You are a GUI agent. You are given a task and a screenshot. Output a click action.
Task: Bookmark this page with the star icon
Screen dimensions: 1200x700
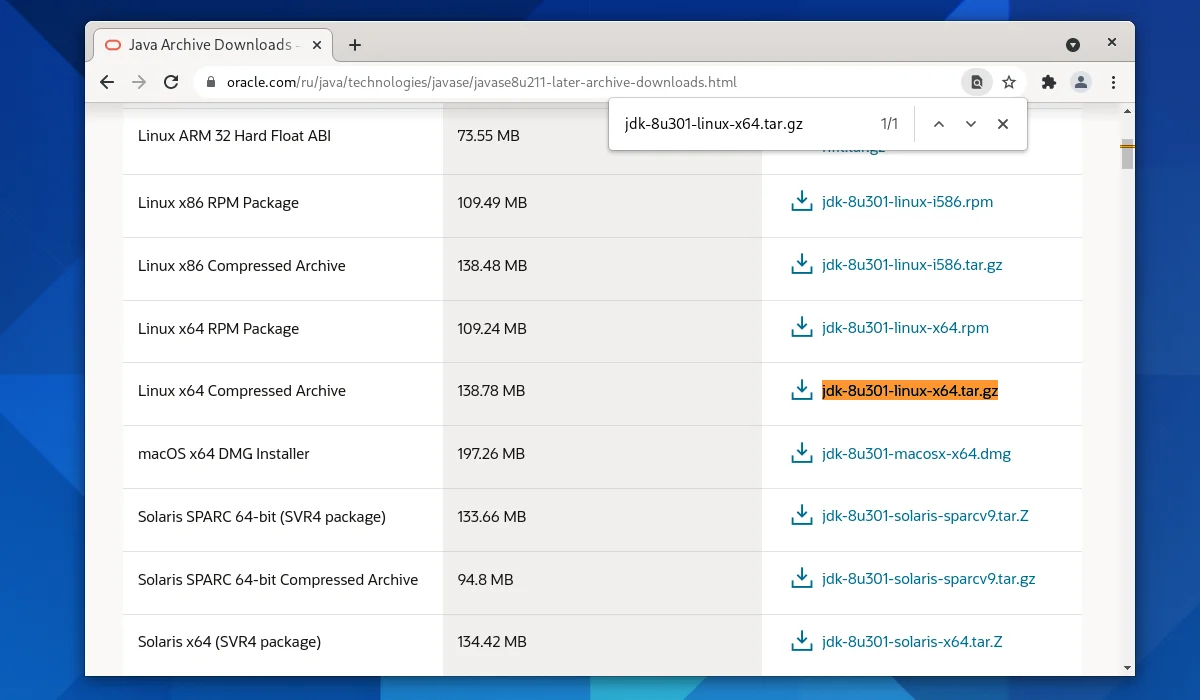click(1009, 82)
